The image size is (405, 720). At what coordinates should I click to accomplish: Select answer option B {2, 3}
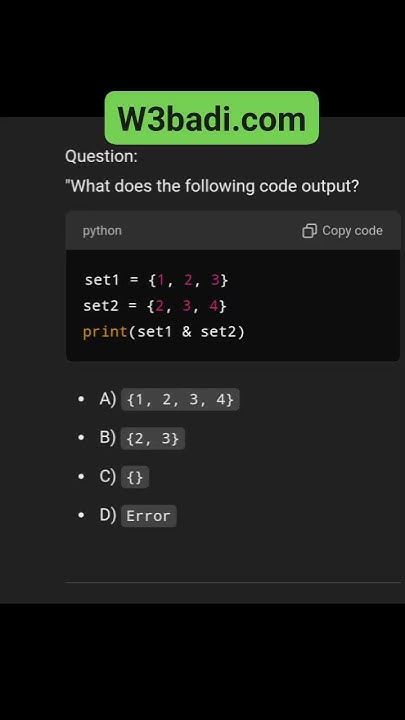click(x=142, y=438)
